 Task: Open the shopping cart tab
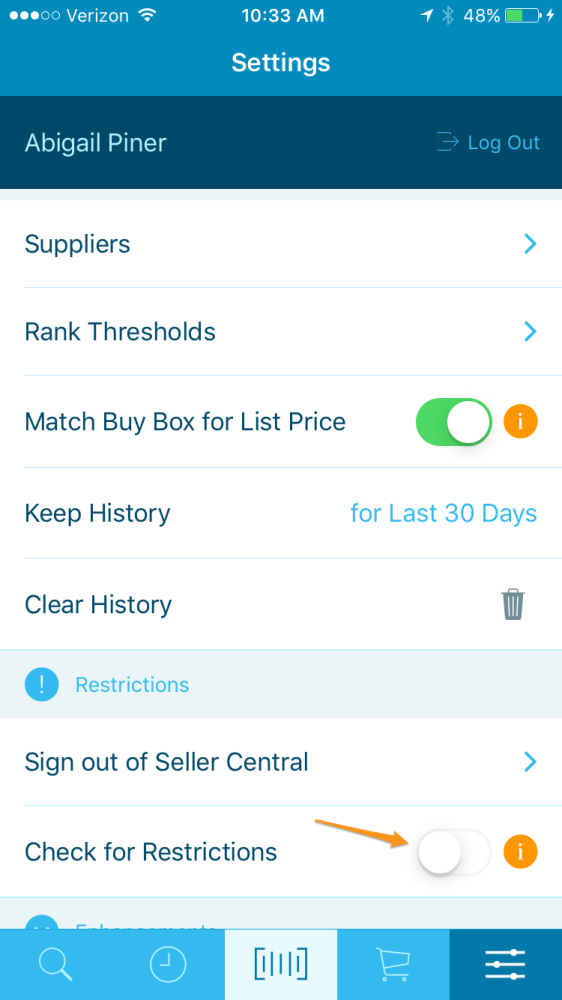(x=393, y=964)
